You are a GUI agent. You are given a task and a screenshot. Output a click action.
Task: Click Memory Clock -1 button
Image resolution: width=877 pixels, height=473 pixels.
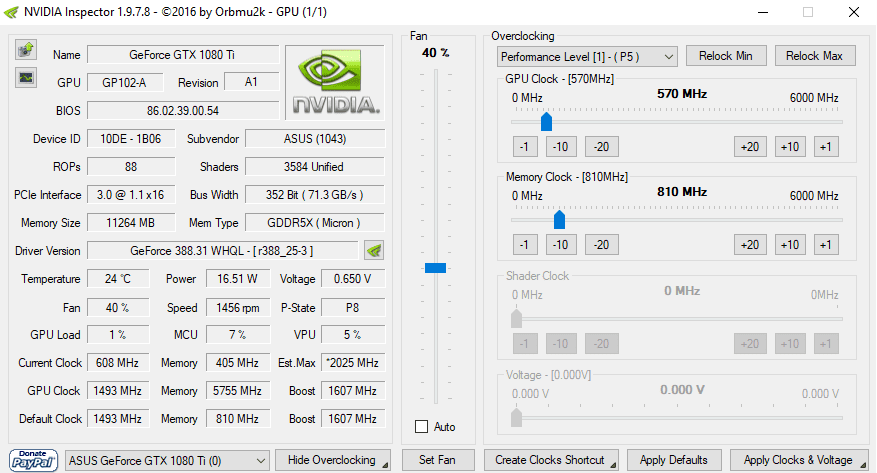[525, 245]
